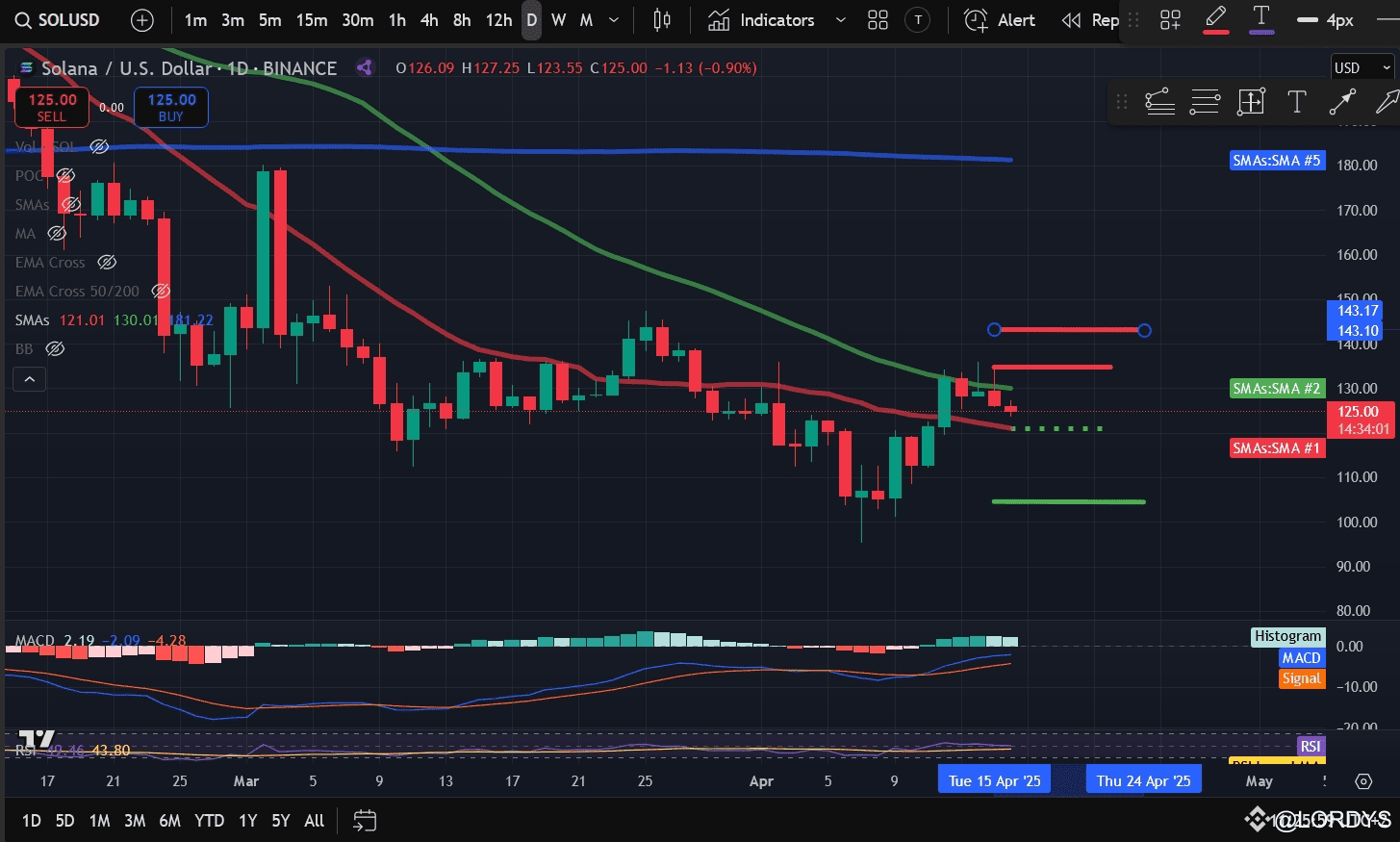The height and width of the screenshot is (842, 1400).
Task: Click the Solana symbol logo icon
Action: pos(27,68)
